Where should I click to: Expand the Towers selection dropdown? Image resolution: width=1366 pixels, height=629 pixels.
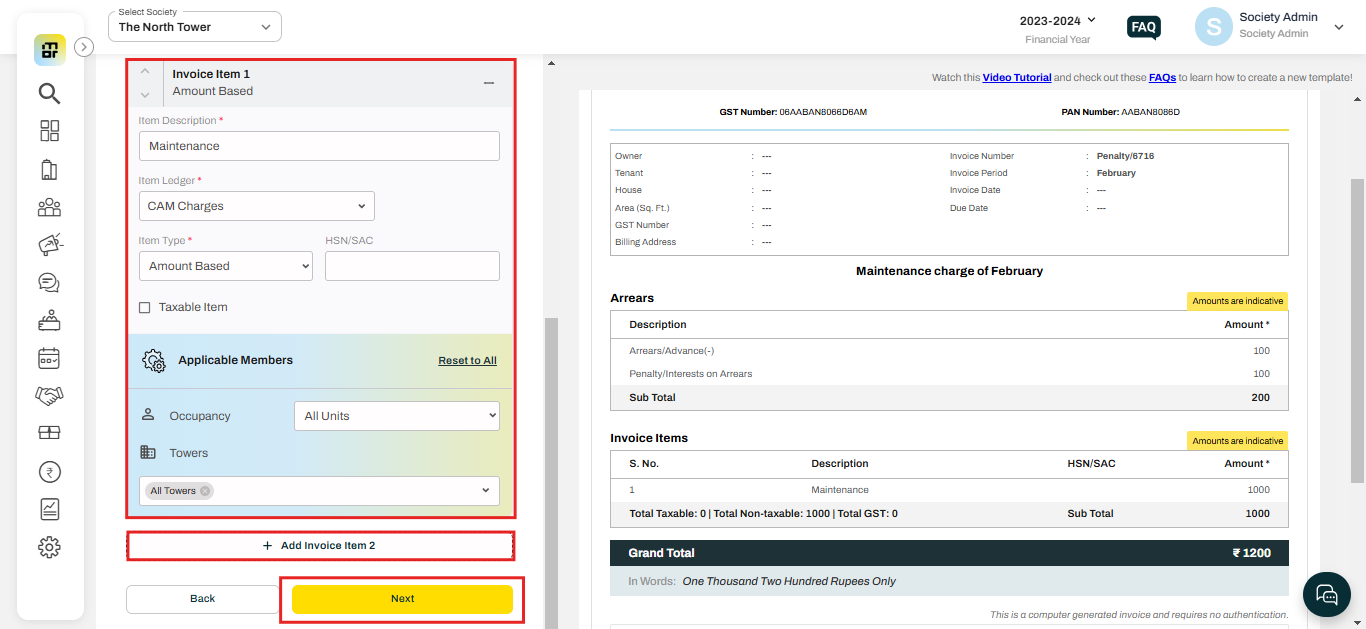(483, 490)
